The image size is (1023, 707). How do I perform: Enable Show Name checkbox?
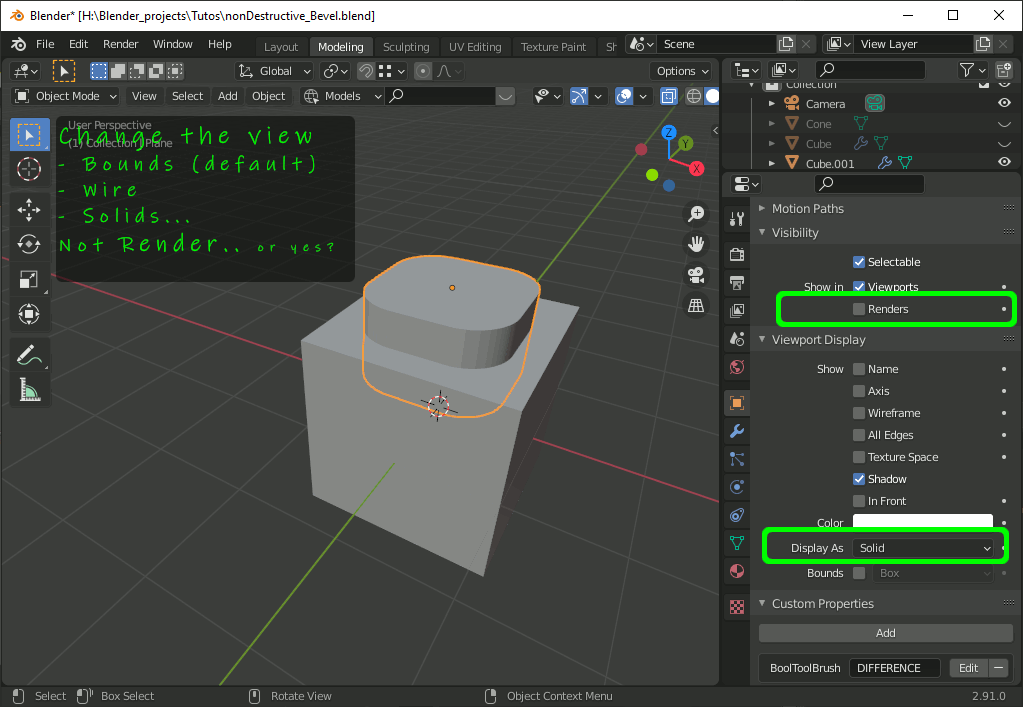(x=859, y=369)
